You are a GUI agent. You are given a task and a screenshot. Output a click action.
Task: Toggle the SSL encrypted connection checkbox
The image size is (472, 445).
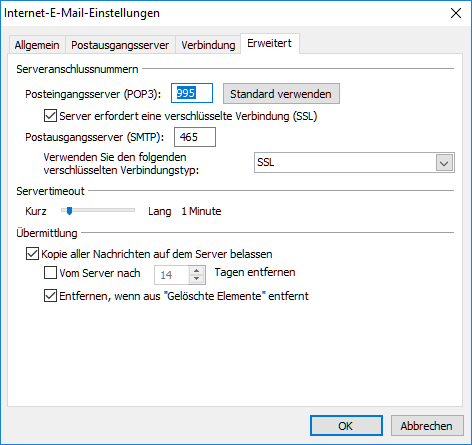click(x=50, y=116)
